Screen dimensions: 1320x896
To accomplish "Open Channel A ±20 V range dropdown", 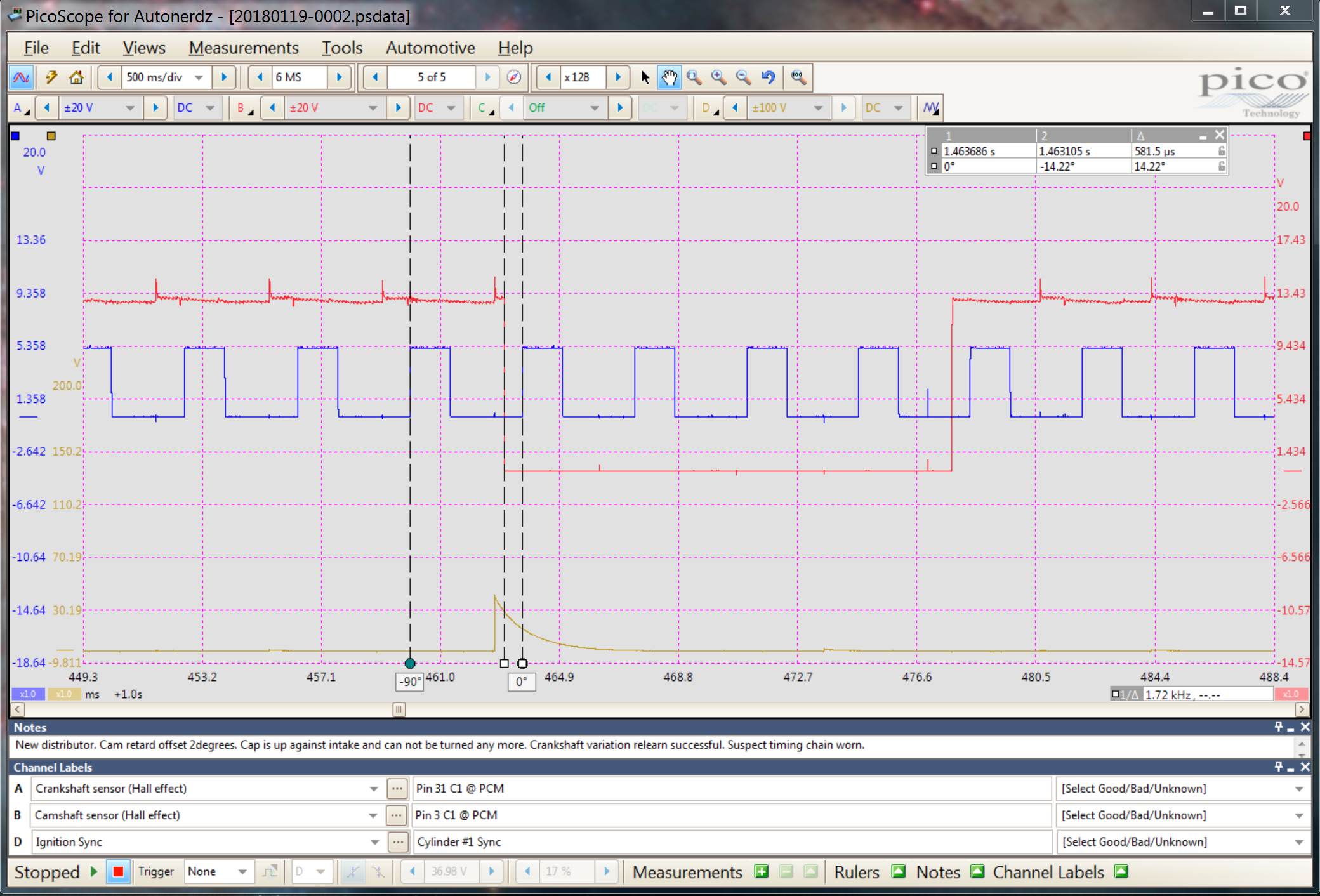I will [x=130, y=108].
